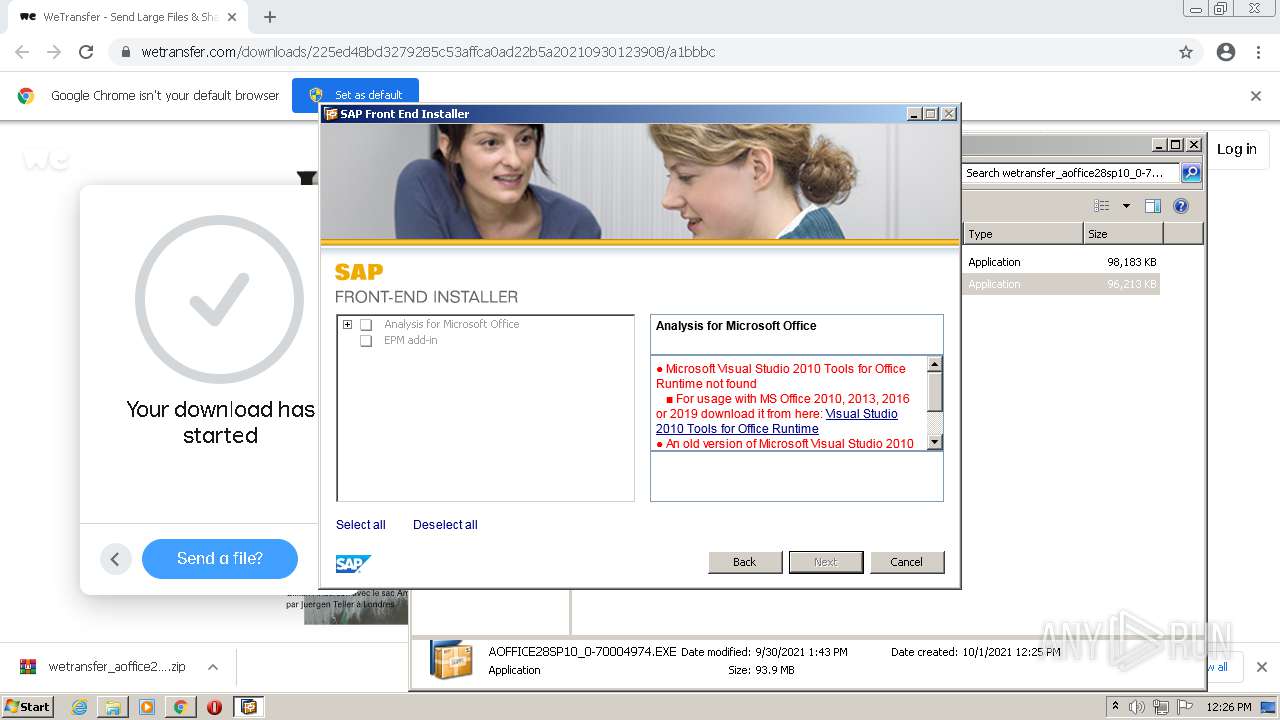Go forward in Chrome browser history

pos(54,52)
